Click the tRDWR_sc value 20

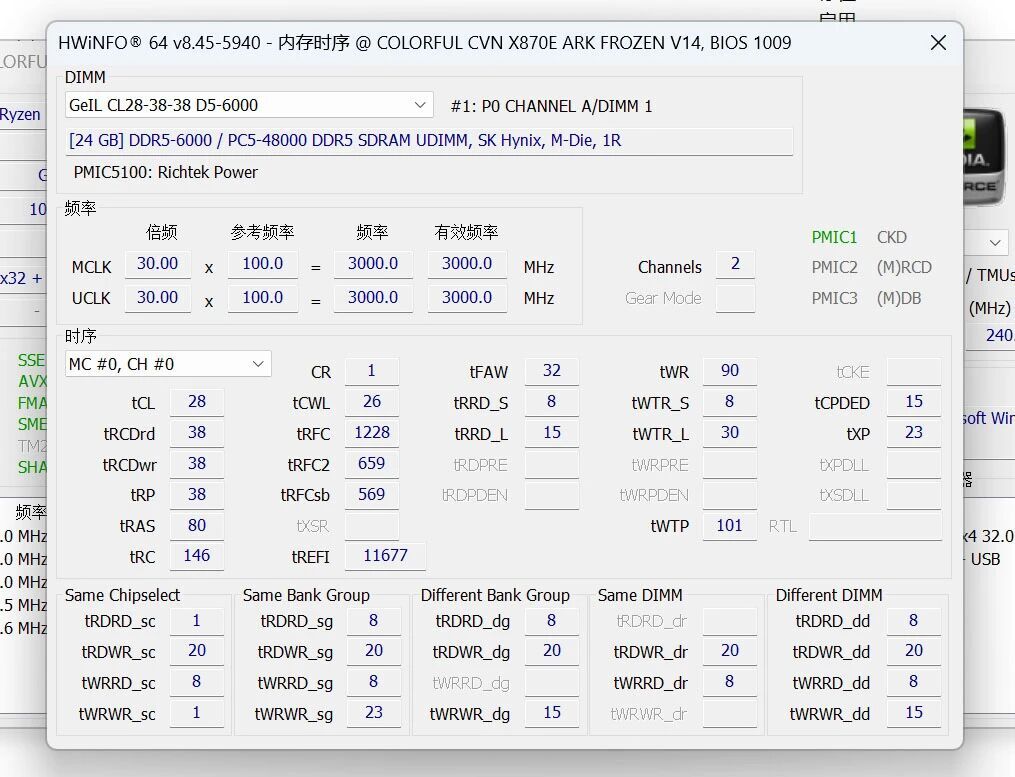tap(197, 651)
